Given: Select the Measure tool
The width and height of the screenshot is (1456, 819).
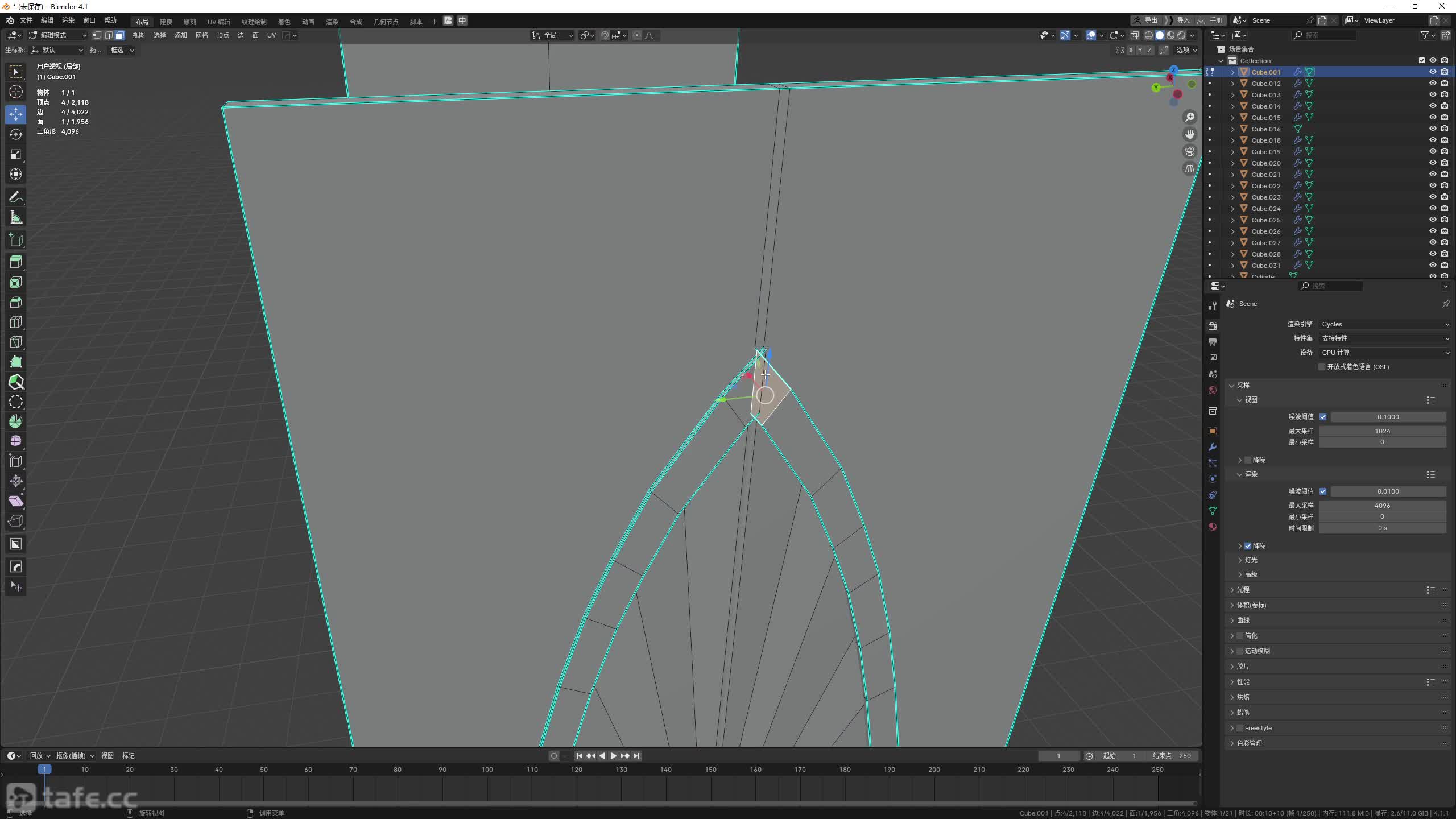Looking at the screenshot, I should tap(16, 217).
